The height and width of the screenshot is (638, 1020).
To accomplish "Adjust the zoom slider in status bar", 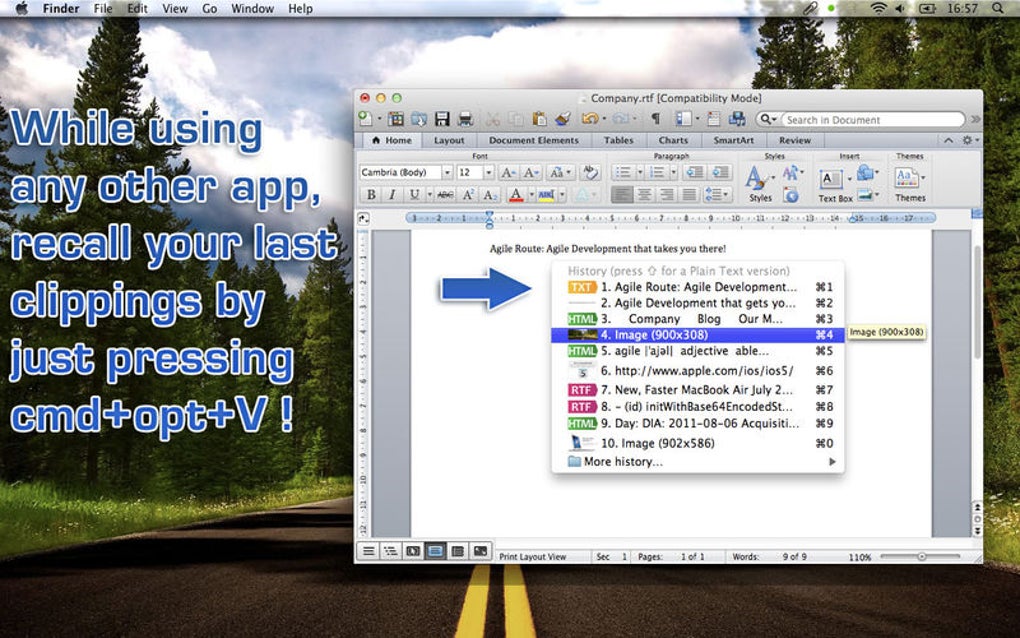I will 921,557.
